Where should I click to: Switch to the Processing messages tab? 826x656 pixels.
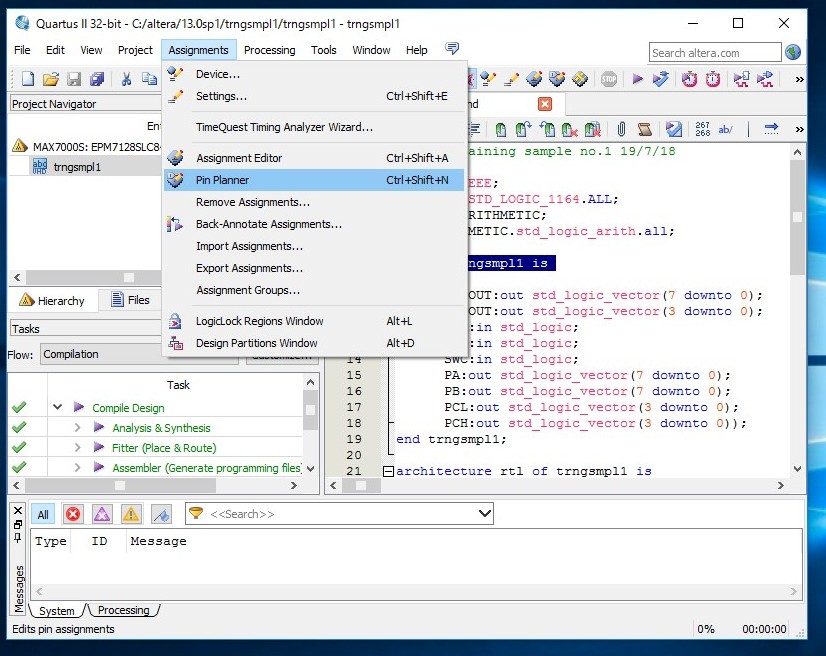[x=123, y=610]
